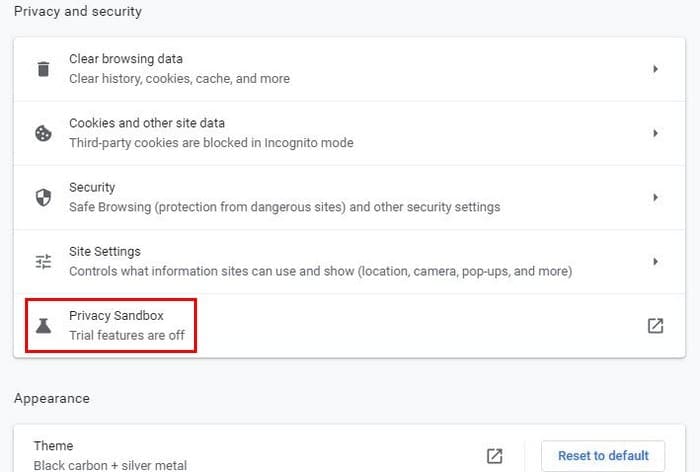Expand the Site Settings row arrow
Image resolution: width=700 pixels, height=472 pixels.
pyautogui.click(x=655, y=261)
